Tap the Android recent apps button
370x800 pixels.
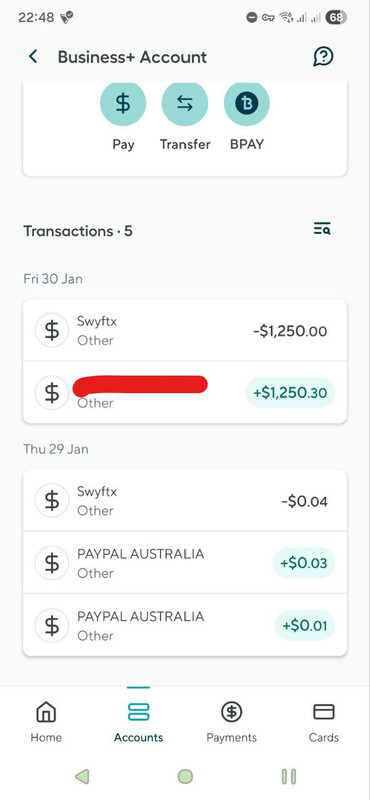(289, 777)
